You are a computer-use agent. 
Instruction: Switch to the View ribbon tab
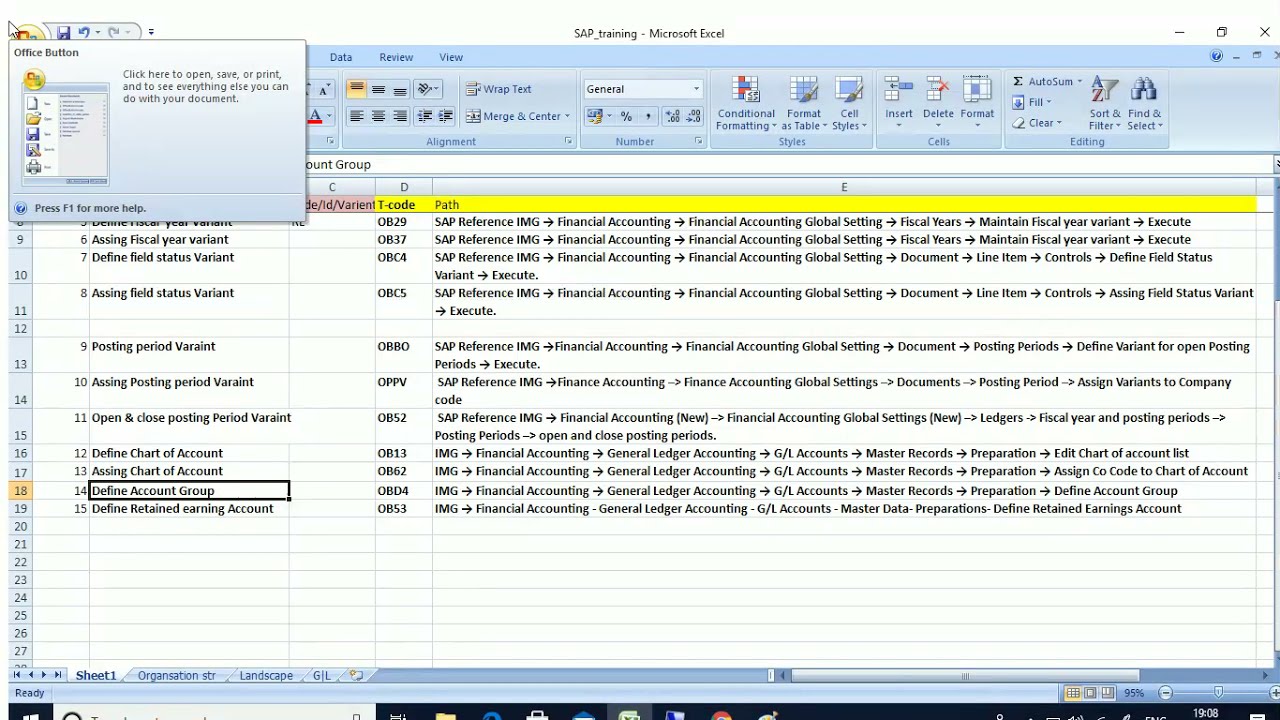451,57
